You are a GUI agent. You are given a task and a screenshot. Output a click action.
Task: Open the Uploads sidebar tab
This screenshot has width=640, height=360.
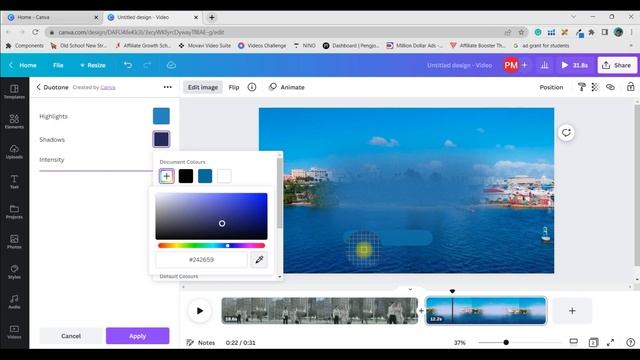14,151
